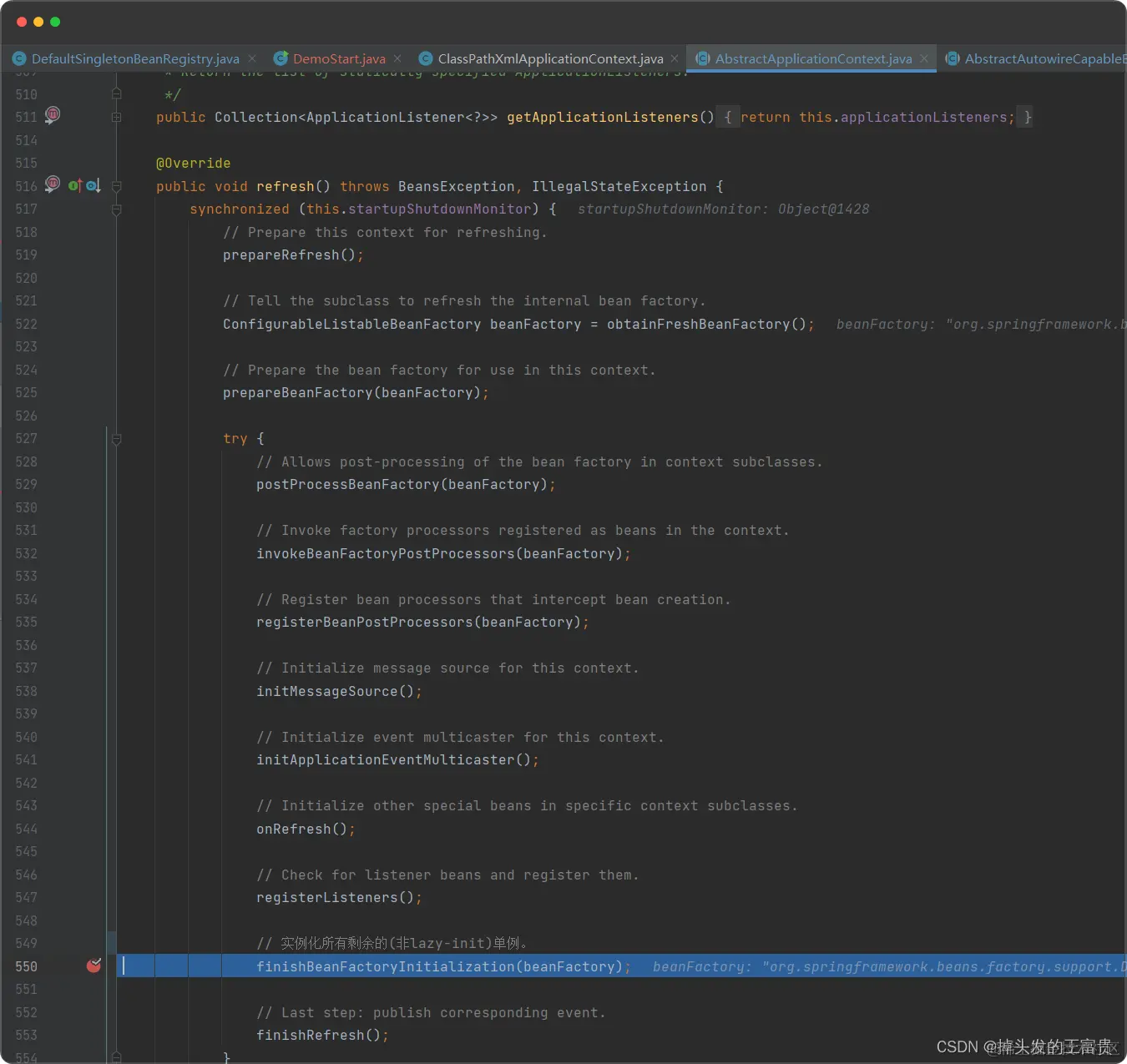Viewport: 1127px width, 1064px height.
Task: Click initMessageSource() on line 538
Action: (335, 691)
